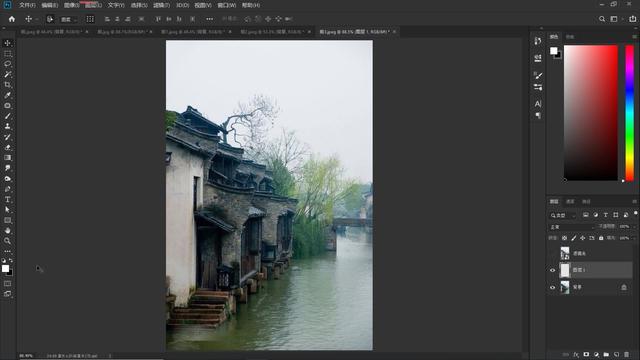
Task: Click the share button at top right
Action: tap(632, 19)
